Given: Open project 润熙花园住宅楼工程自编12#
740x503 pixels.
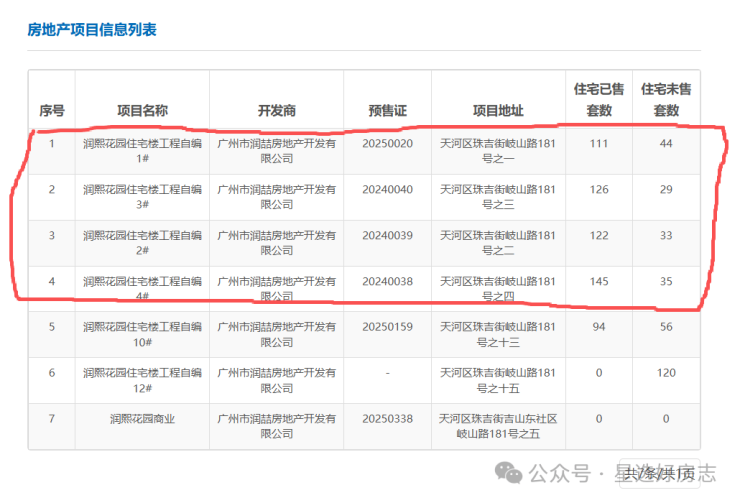Looking at the screenshot, I should [142, 380].
